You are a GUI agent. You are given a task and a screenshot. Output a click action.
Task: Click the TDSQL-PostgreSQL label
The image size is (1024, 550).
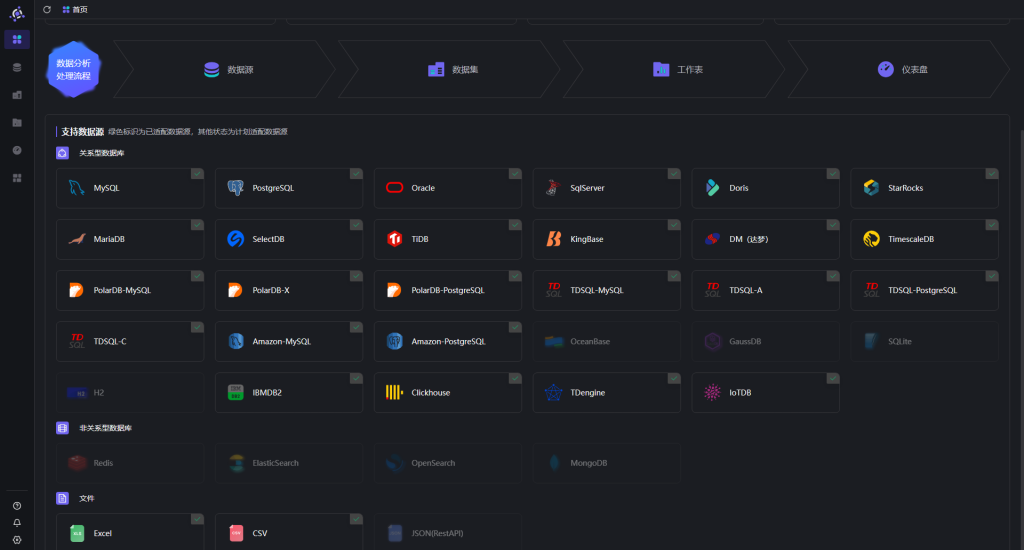click(923, 291)
